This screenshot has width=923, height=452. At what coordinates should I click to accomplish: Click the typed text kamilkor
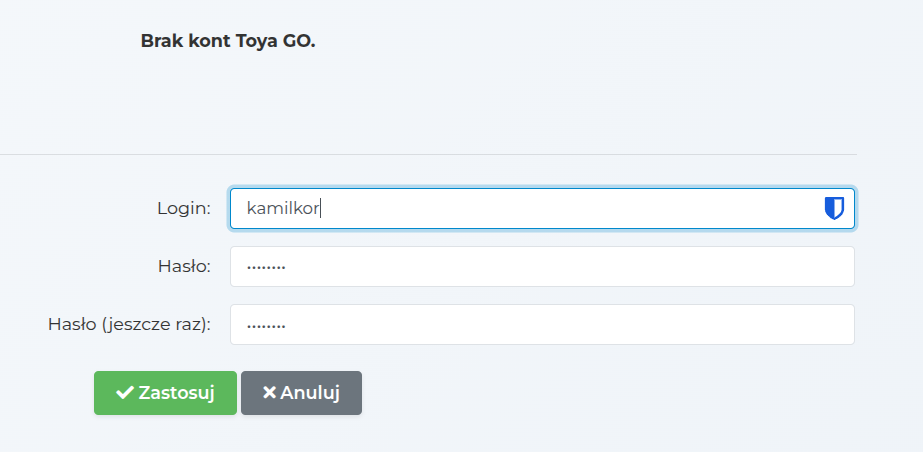282,208
